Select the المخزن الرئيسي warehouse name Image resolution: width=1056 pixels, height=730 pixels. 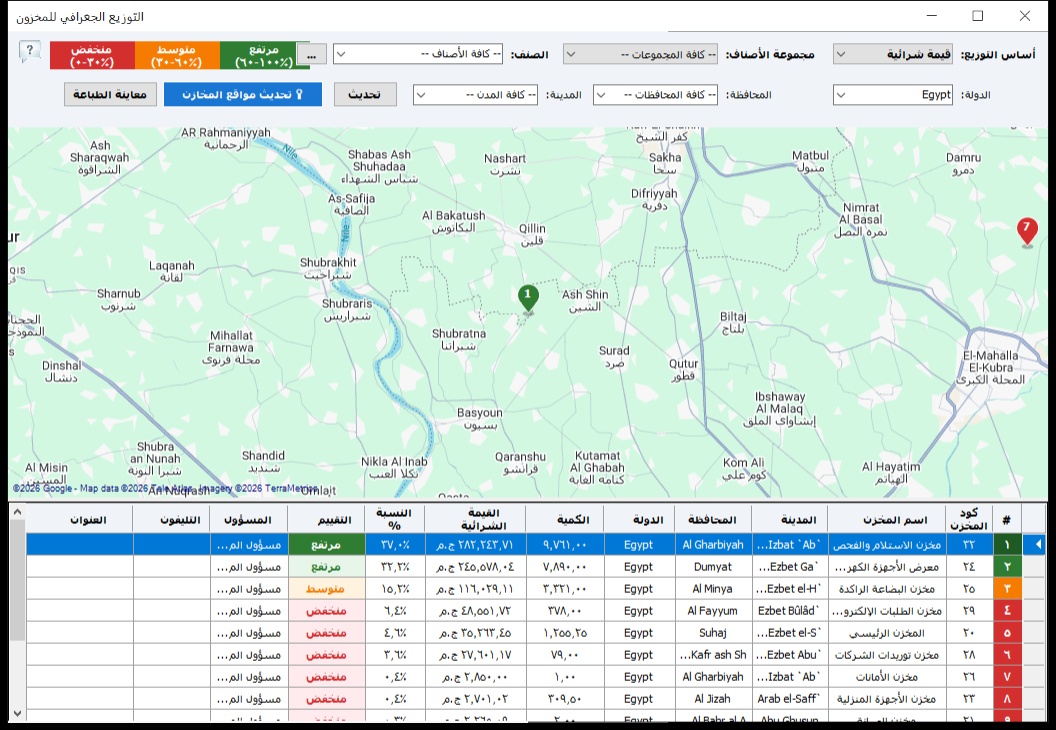(887, 633)
